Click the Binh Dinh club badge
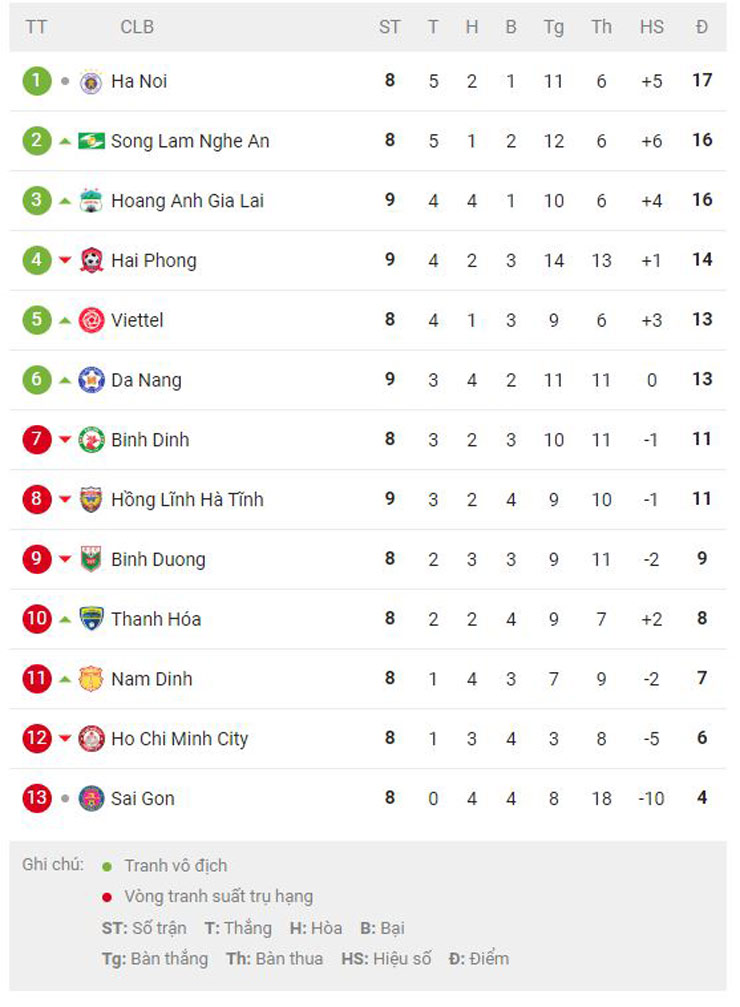The image size is (740, 1007). [91, 440]
